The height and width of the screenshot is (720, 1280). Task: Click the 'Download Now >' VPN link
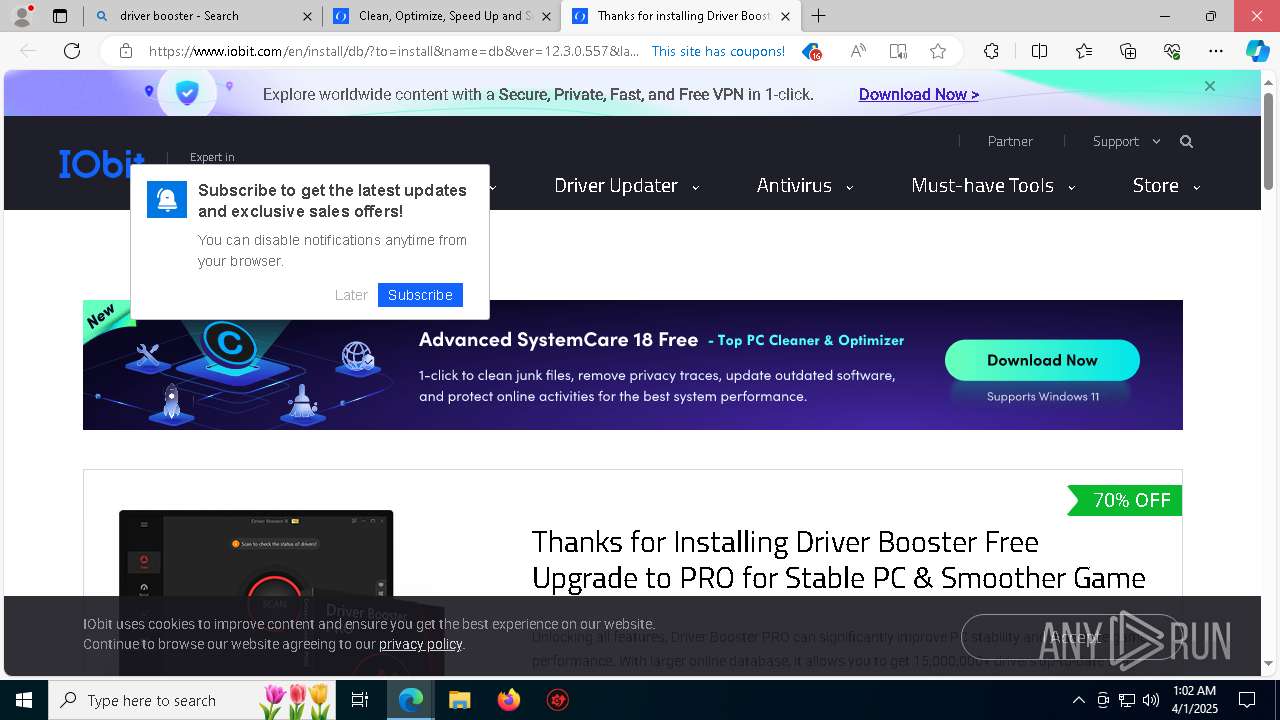[x=919, y=94]
